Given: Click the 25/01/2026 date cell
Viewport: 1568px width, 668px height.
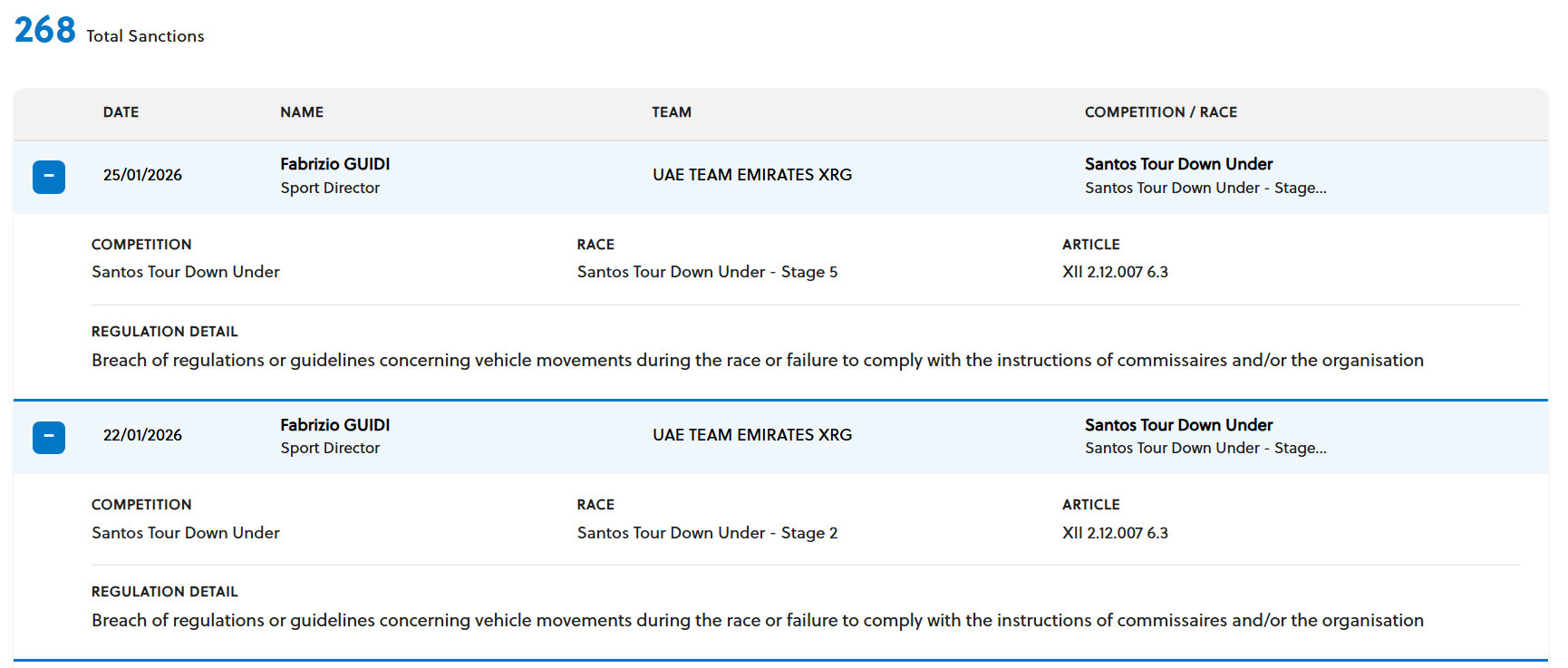Looking at the screenshot, I should [142, 175].
